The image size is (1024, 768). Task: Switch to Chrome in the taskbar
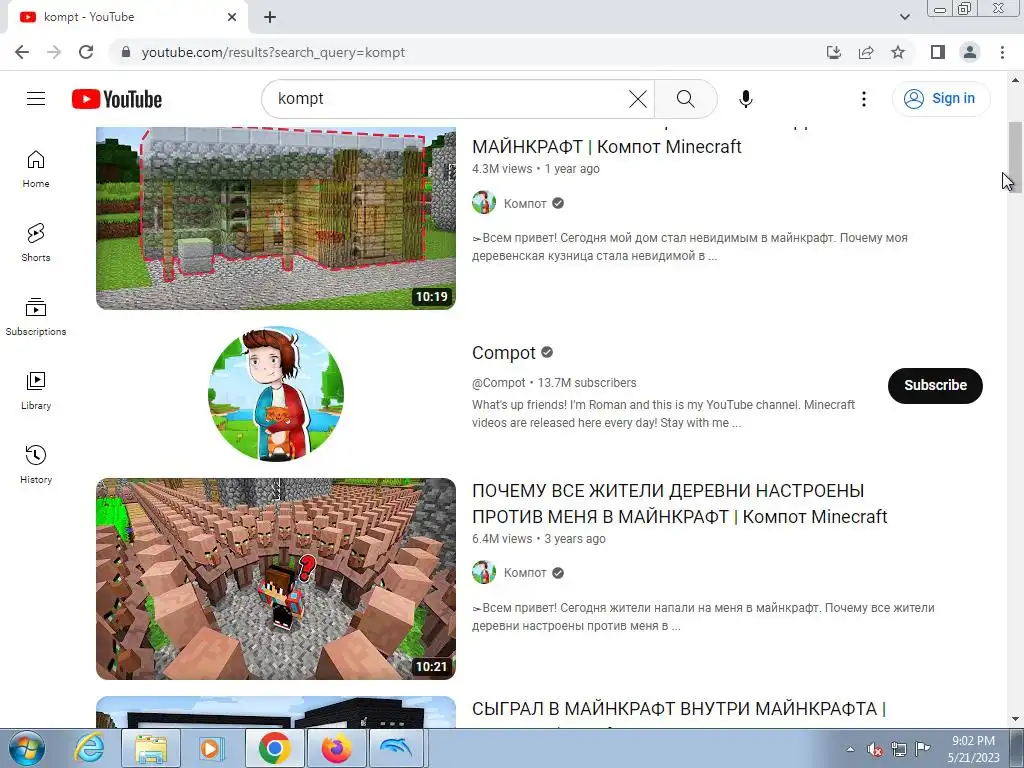click(x=274, y=748)
